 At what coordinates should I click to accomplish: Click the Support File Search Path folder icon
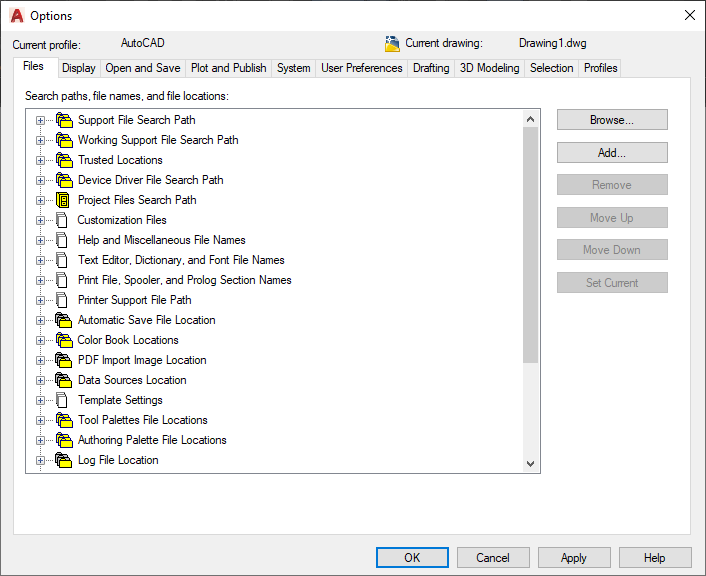click(64, 120)
